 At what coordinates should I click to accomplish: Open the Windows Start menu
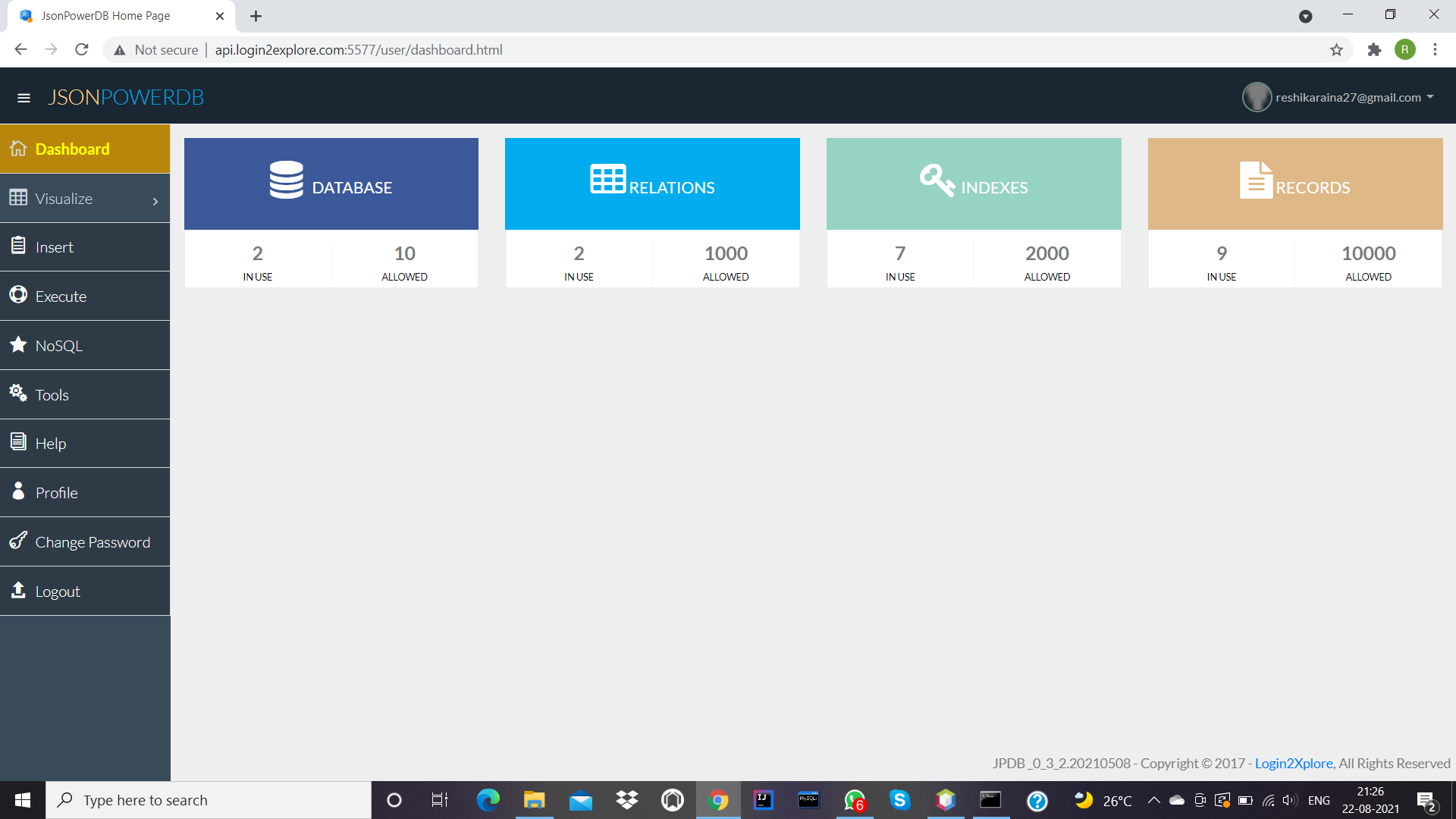click(23, 800)
